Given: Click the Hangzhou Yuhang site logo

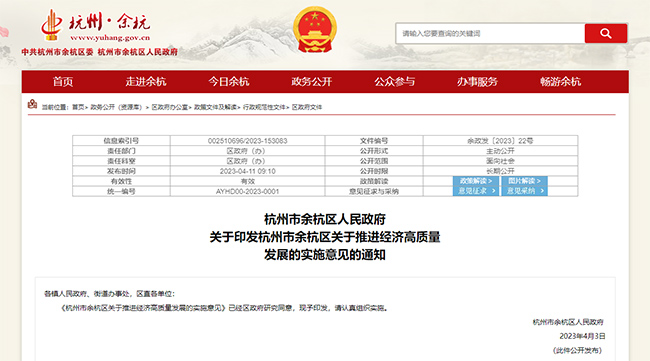Looking at the screenshot, I should pyautogui.click(x=96, y=26).
